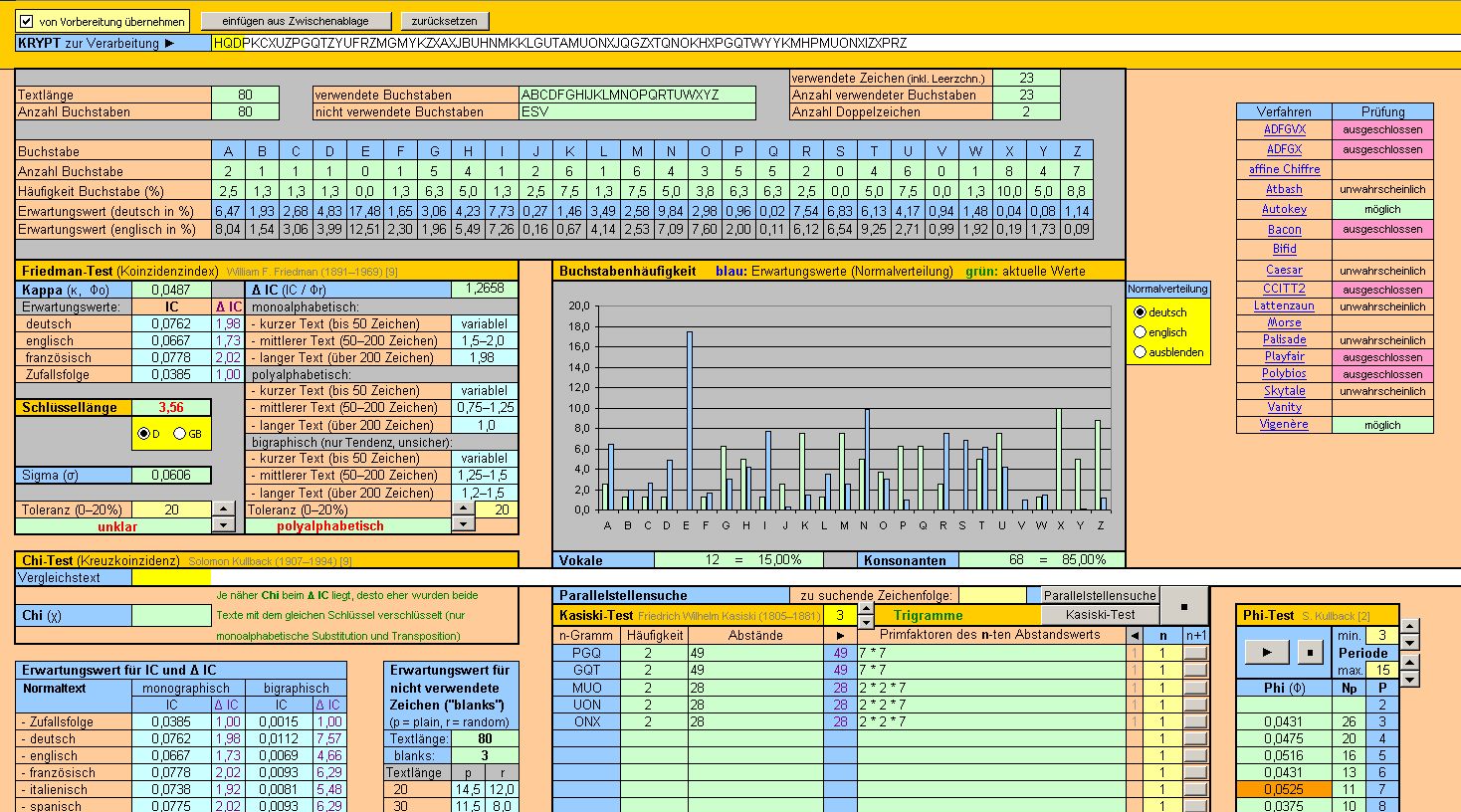This screenshot has width=1461, height=812.
Task: Open the Vigenère link
Action: pyautogui.click(x=1284, y=424)
